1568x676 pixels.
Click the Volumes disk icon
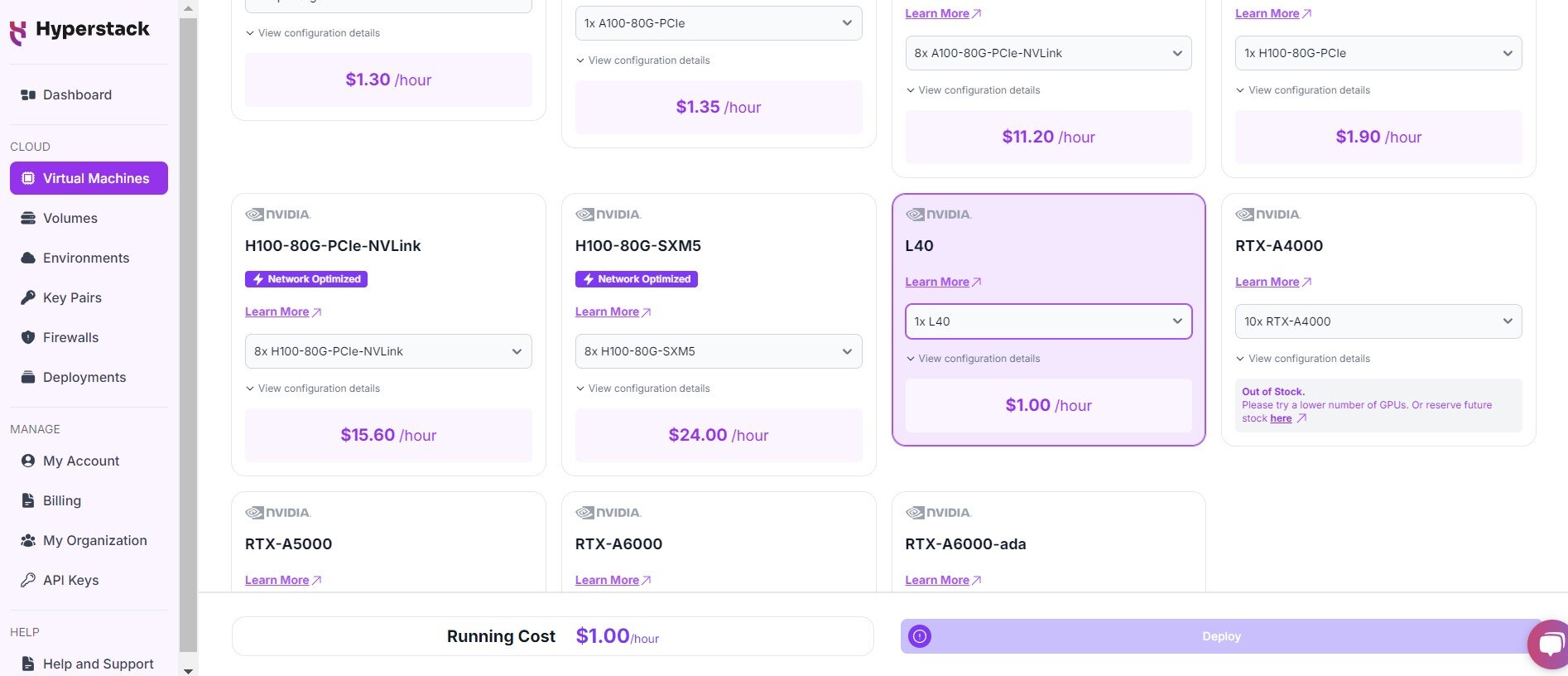tap(28, 218)
